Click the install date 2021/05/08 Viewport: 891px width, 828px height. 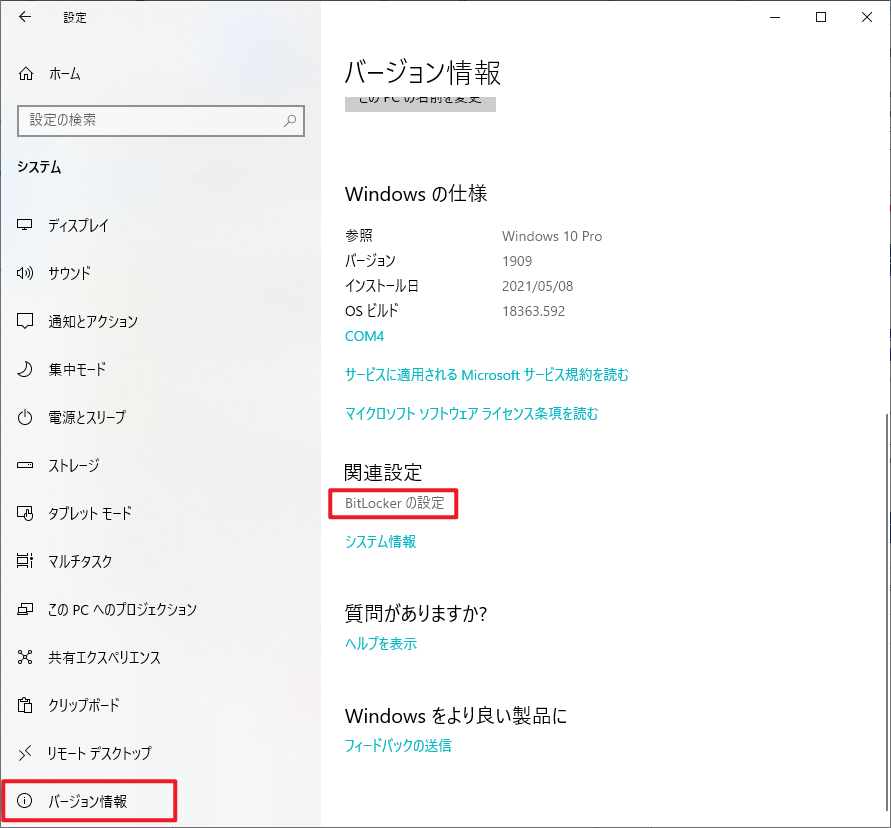pos(538,286)
